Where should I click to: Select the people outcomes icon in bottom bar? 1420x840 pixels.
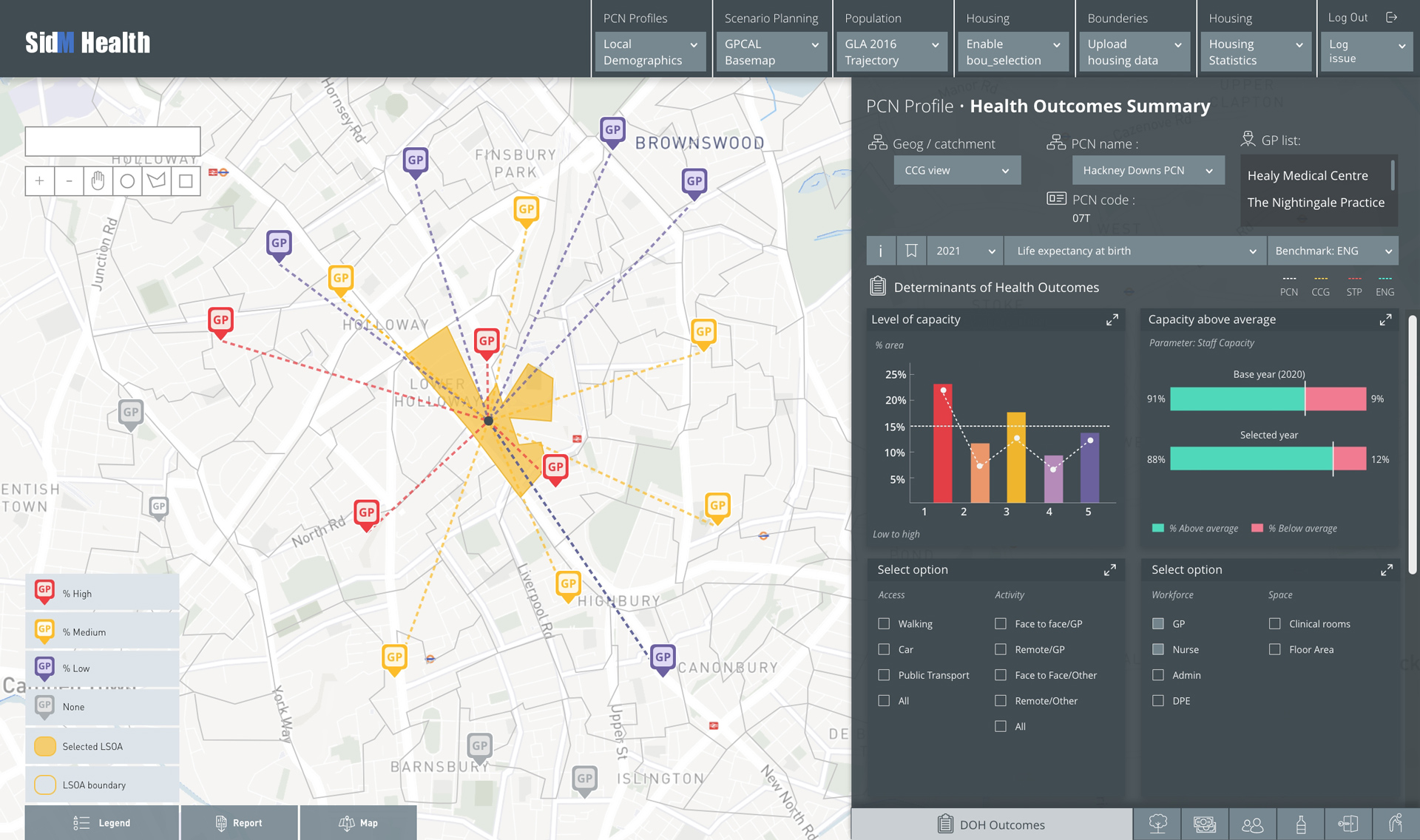[1253, 823]
